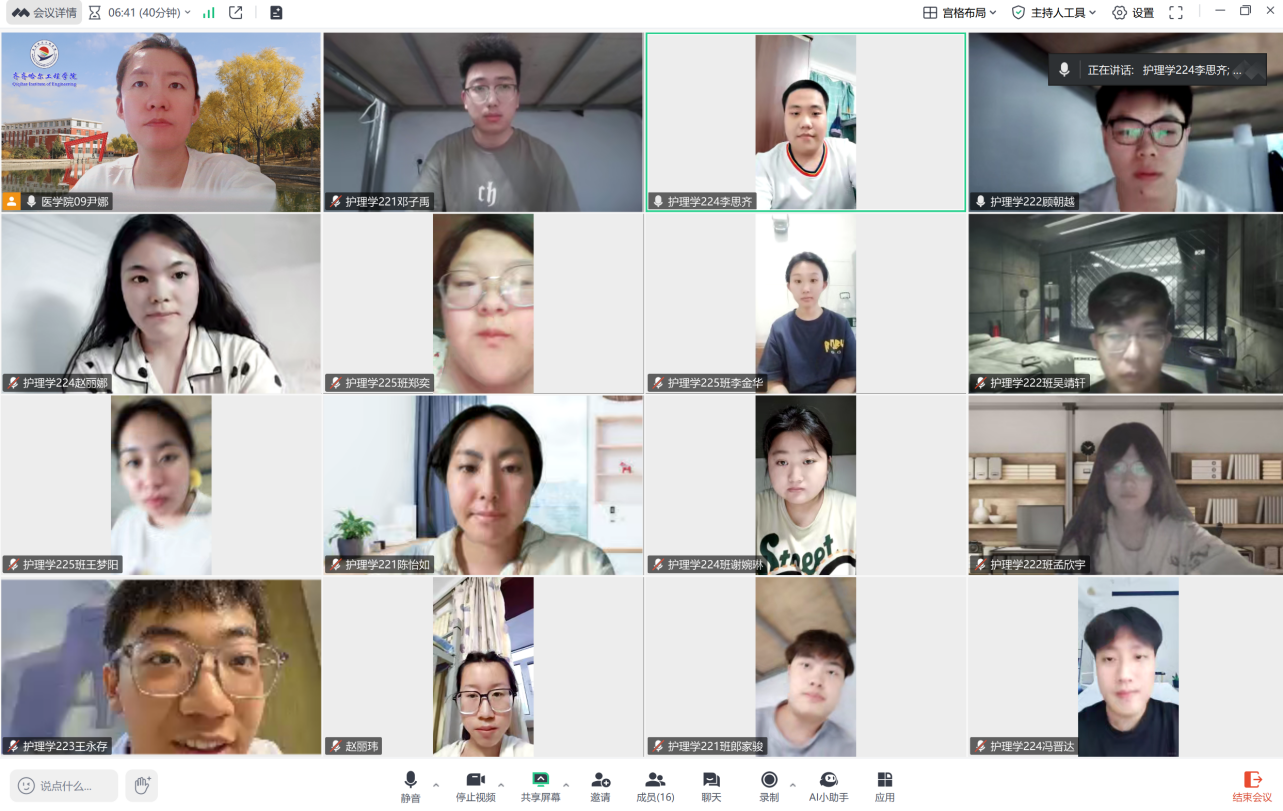Viewport: 1283px width, 811px height.
Task: Open the raise-hand reaction icon
Action: coord(142,785)
